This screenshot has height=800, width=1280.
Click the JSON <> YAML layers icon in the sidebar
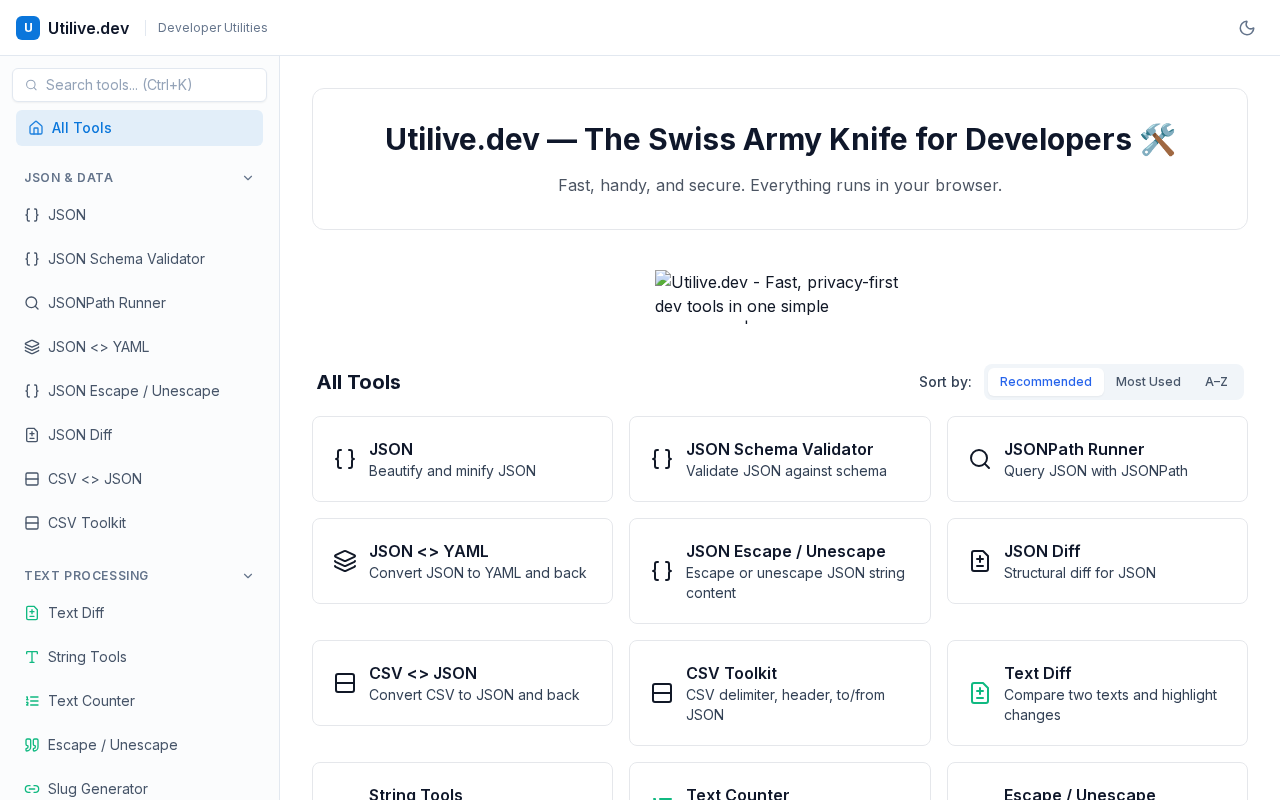(32, 347)
